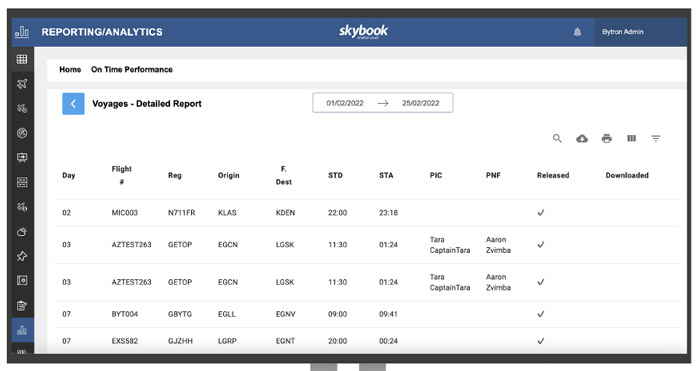Click Home breadcrumb link

point(70,70)
